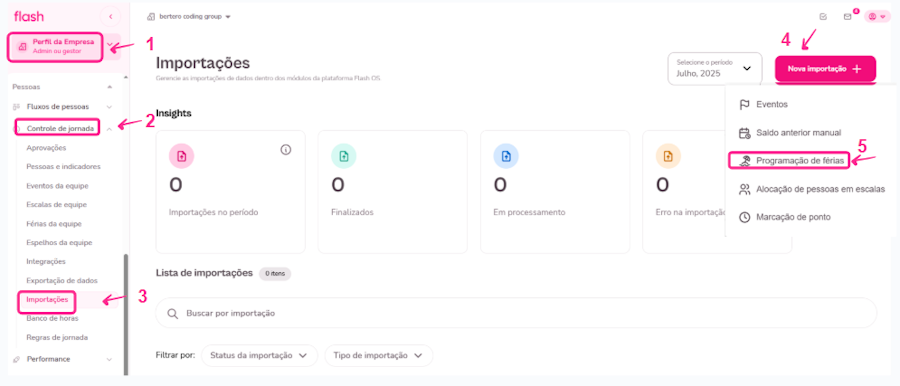This screenshot has width=900, height=386.
Task: Open Integrações in sidebar
Action: tap(46, 262)
